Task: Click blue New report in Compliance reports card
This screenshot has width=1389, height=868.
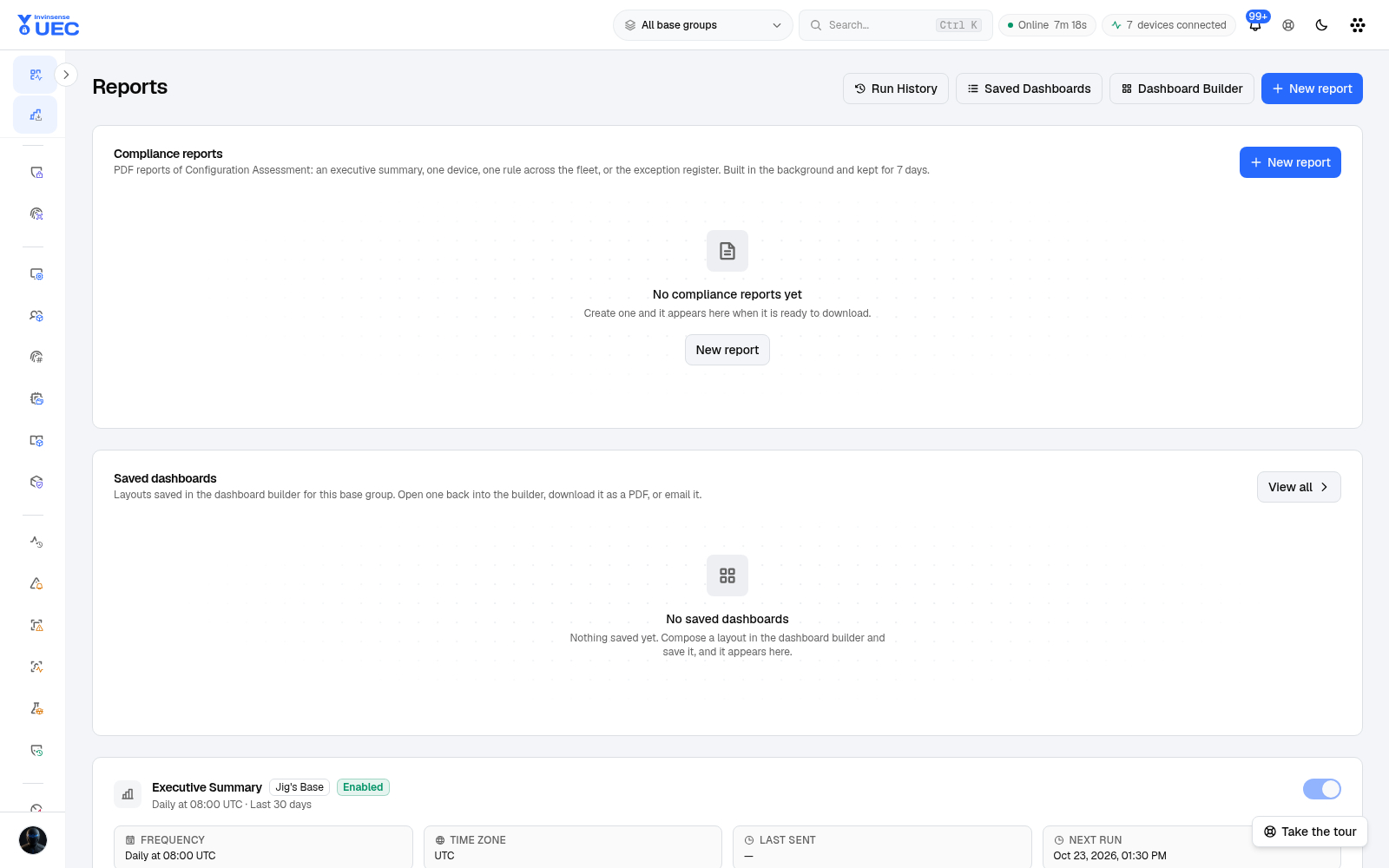Action: (1290, 162)
